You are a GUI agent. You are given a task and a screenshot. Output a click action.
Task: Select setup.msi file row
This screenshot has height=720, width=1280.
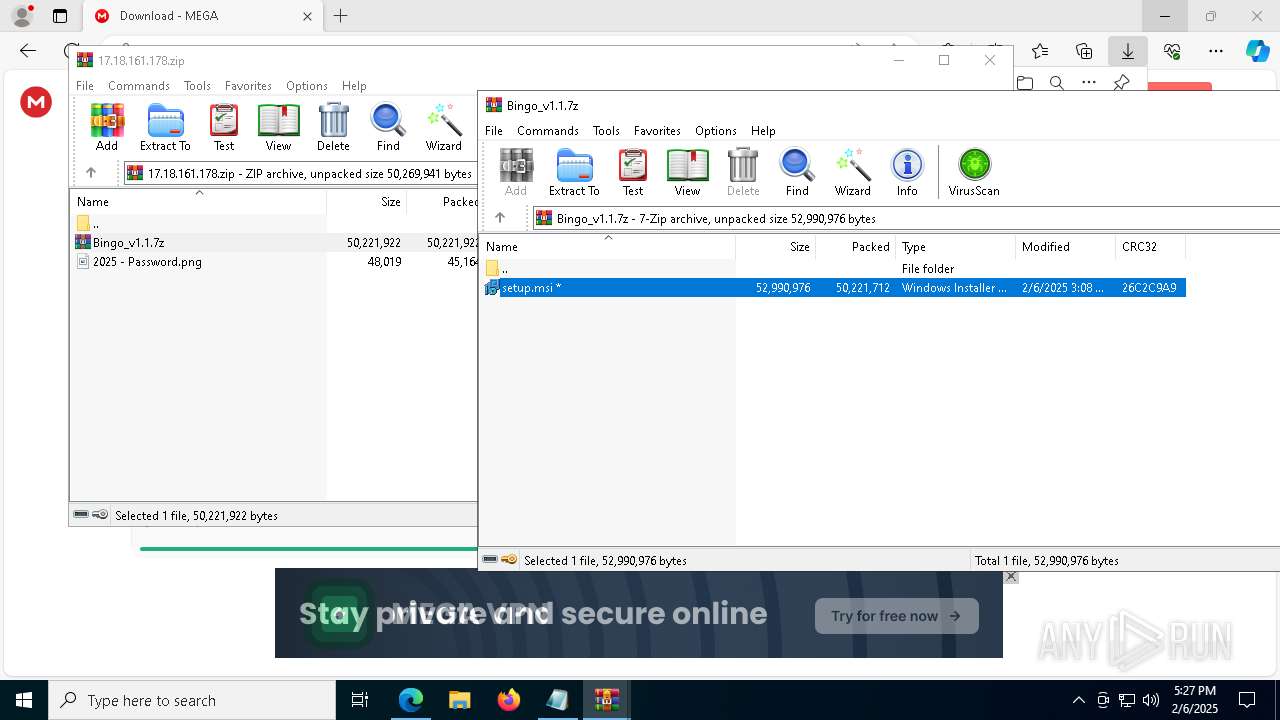point(833,287)
